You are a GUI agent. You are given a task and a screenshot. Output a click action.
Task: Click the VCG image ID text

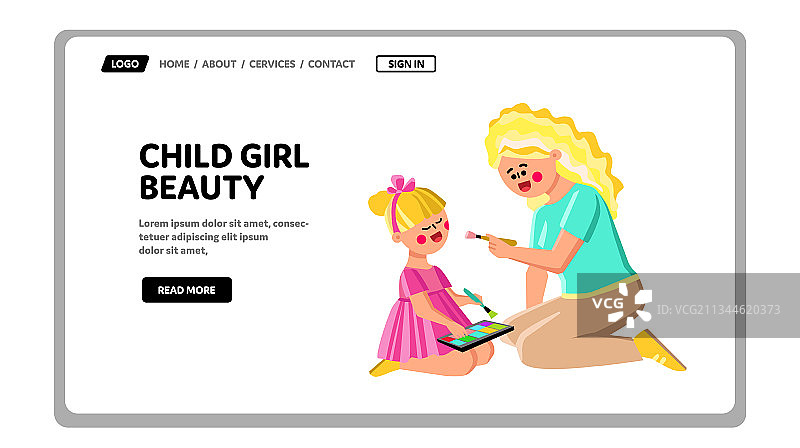click(718, 310)
